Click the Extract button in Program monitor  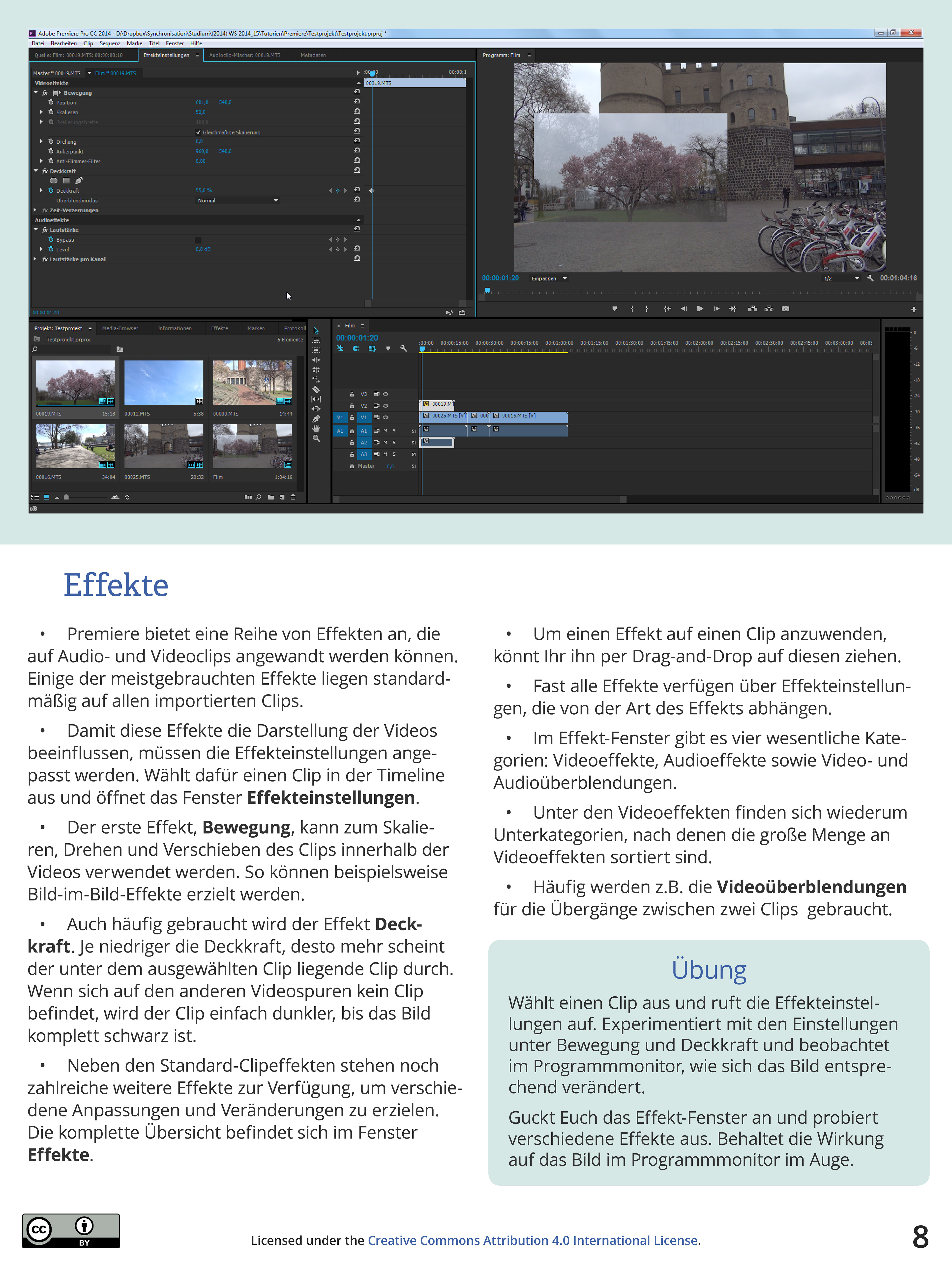(769, 309)
